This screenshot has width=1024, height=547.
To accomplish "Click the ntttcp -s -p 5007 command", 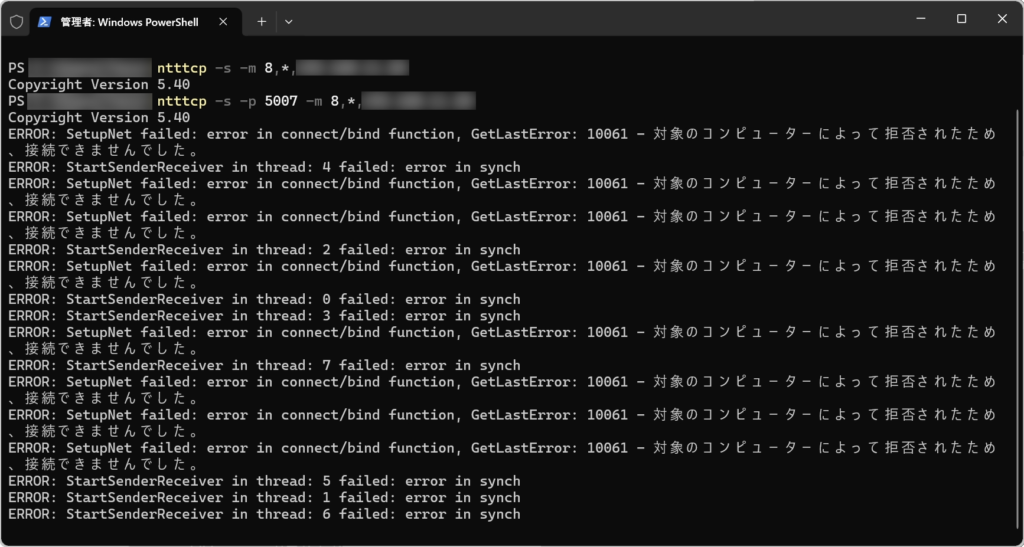I will tap(316, 101).
